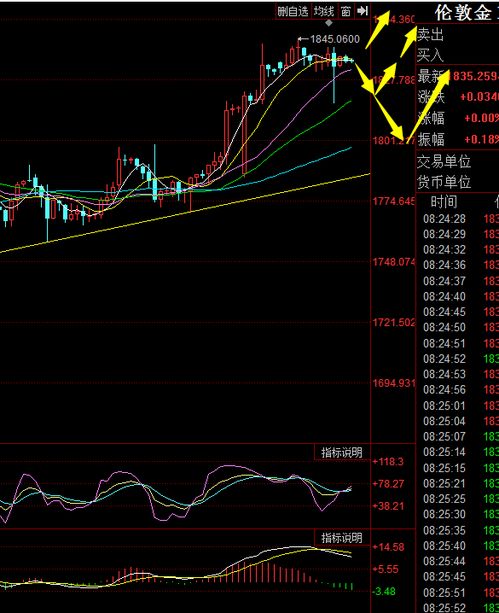This screenshot has height=613, width=499.
Task: Click the 删自选 remove-from-watchlist button
Action: tap(293, 11)
